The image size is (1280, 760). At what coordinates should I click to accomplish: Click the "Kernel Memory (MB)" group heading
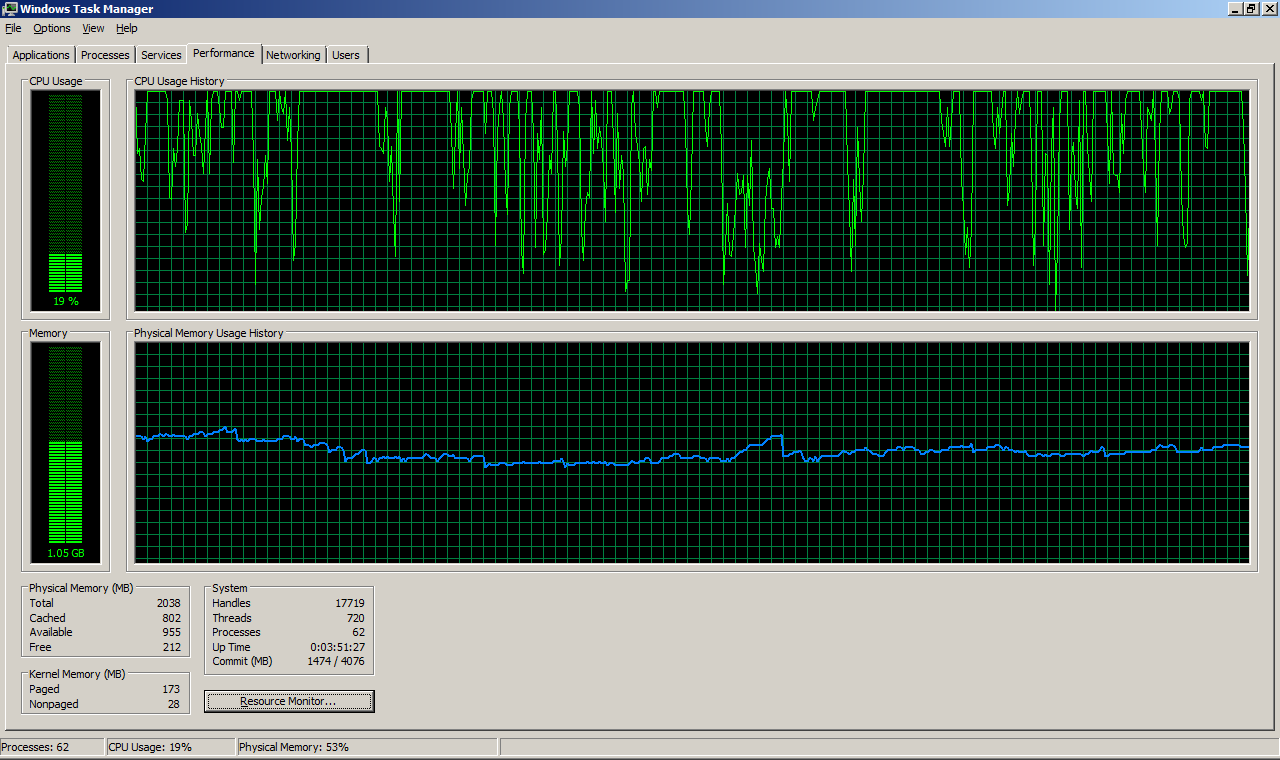pyautogui.click(x=77, y=674)
